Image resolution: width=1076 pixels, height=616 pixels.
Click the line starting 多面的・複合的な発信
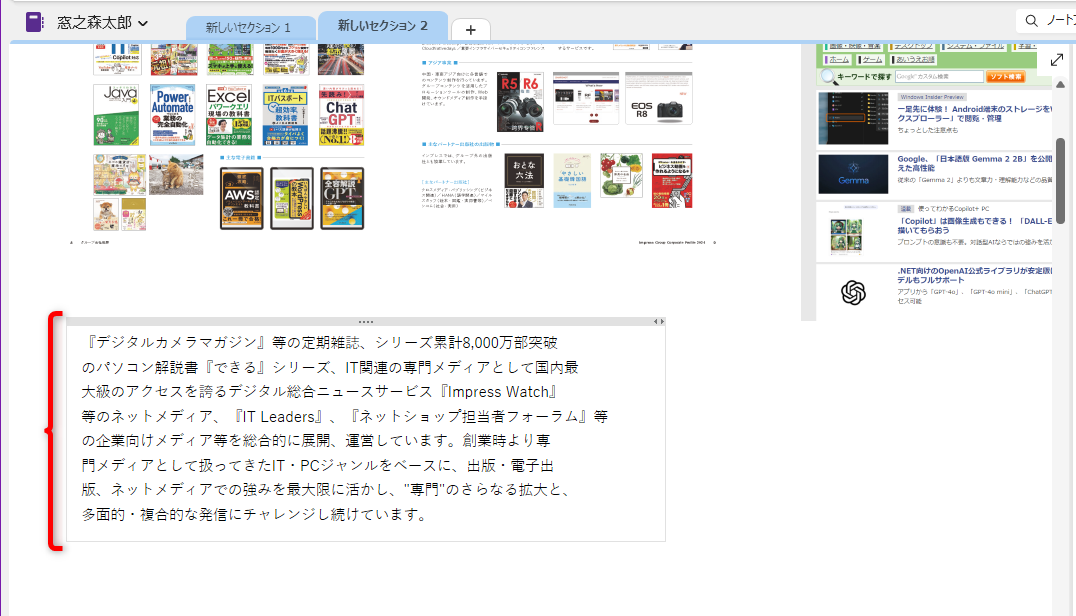tap(254, 514)
